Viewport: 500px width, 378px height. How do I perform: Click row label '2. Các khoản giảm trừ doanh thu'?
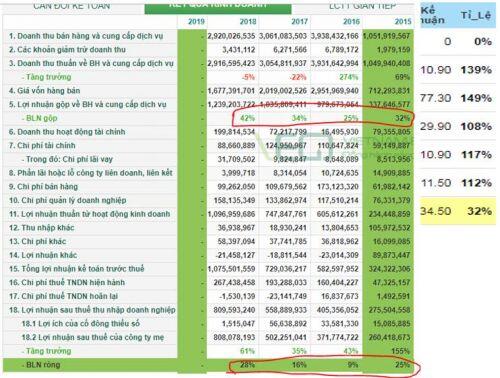point(67,50)
